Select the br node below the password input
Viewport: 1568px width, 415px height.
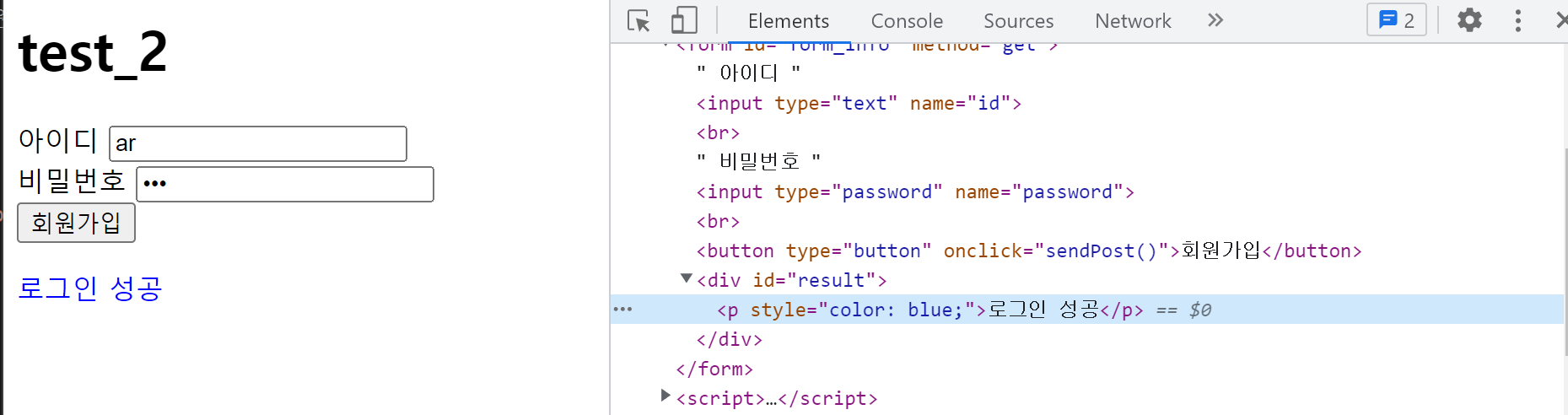point(718,221)
